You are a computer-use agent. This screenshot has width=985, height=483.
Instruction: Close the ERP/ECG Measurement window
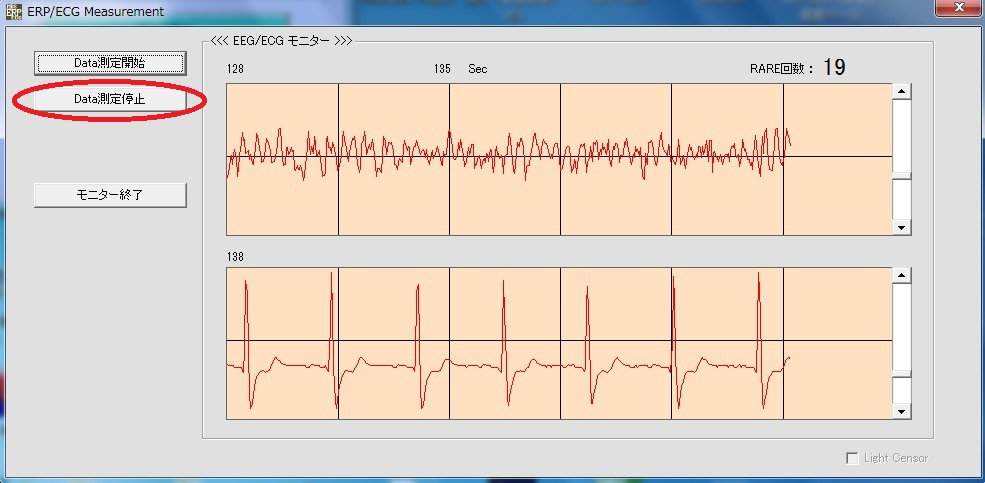pos(956,9)
